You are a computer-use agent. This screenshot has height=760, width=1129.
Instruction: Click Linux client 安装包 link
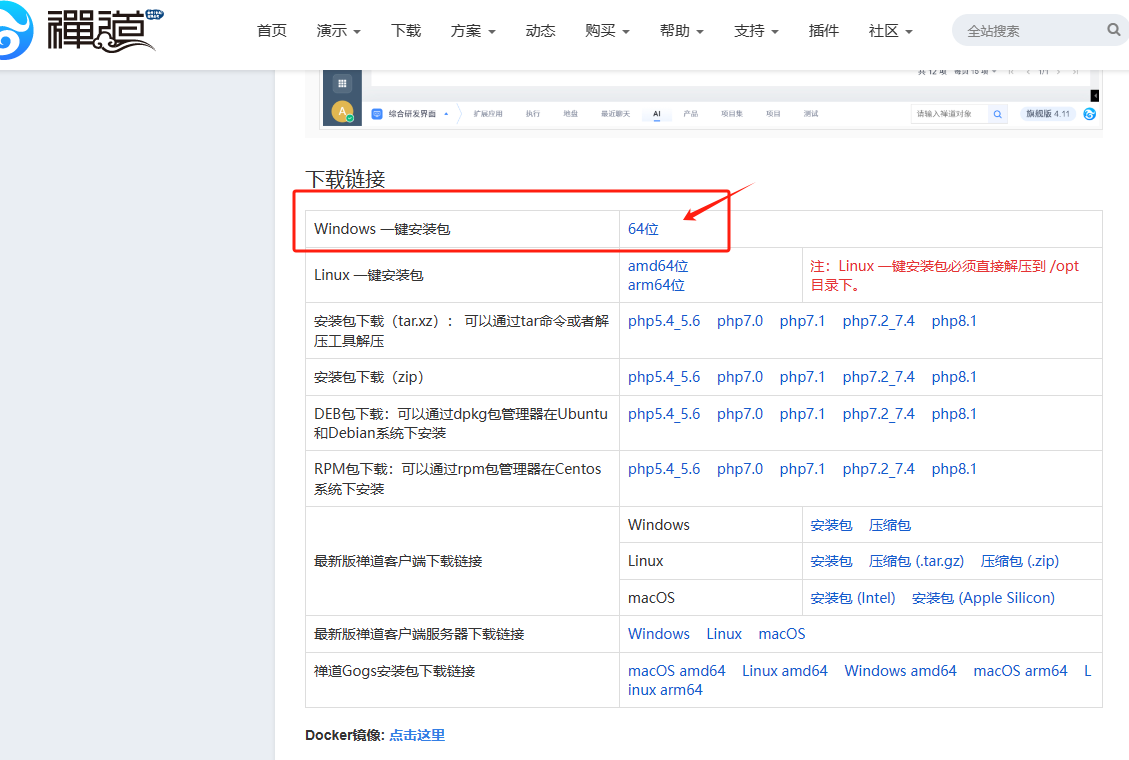tap(831, 561)
